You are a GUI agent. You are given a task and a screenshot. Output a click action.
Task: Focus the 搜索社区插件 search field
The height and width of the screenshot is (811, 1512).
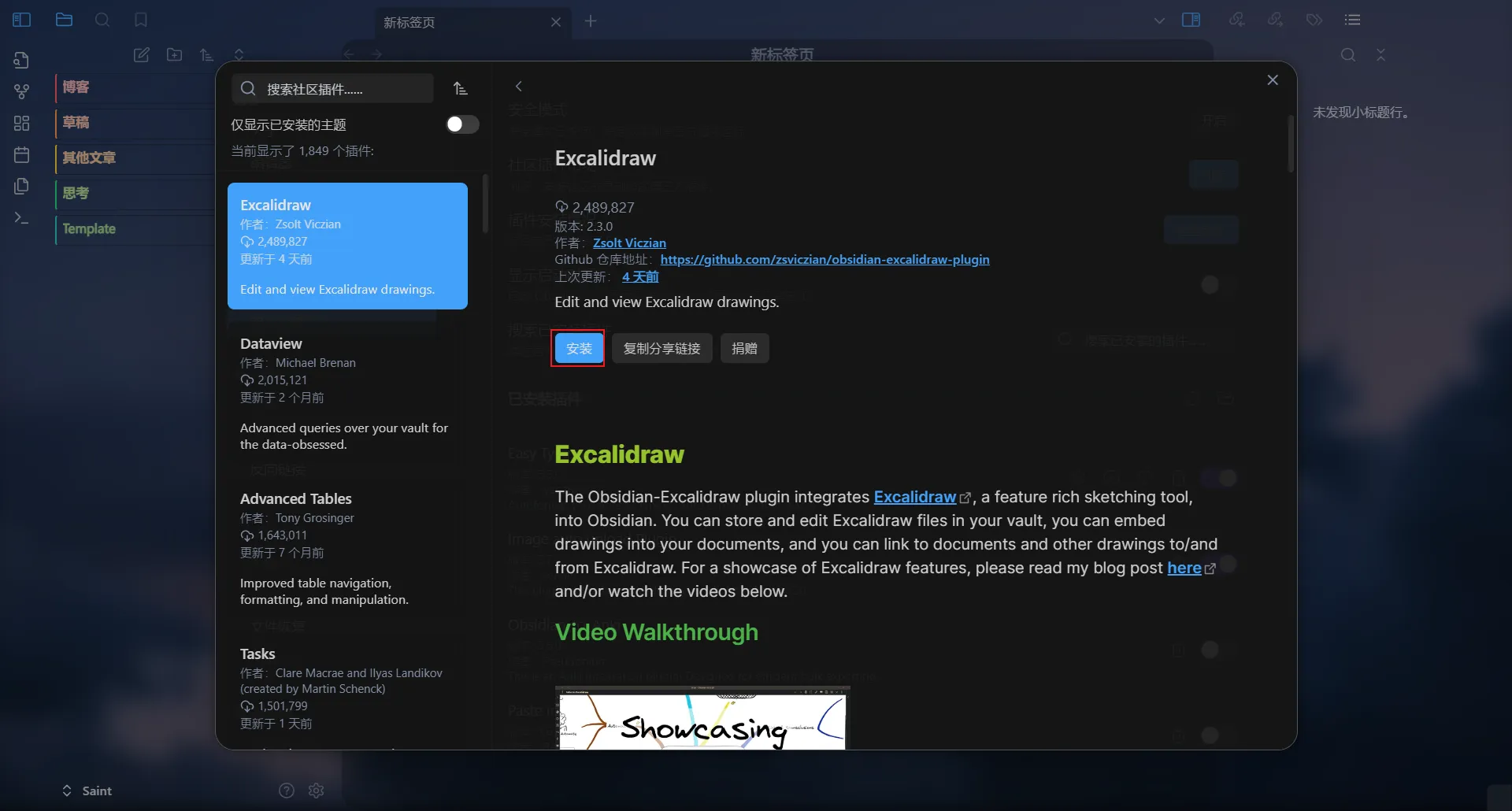coord(332,89)
